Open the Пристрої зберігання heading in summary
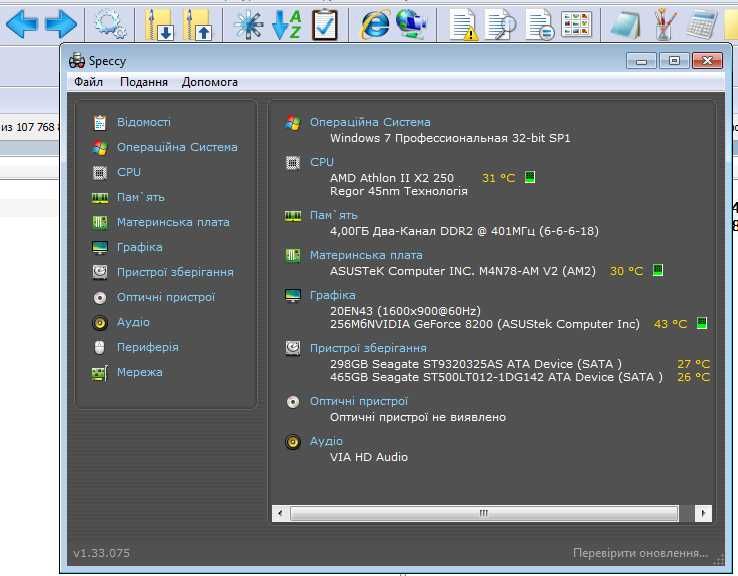This screenshot has width=738, height=576. pyautogui.click(x=368, y=348)
